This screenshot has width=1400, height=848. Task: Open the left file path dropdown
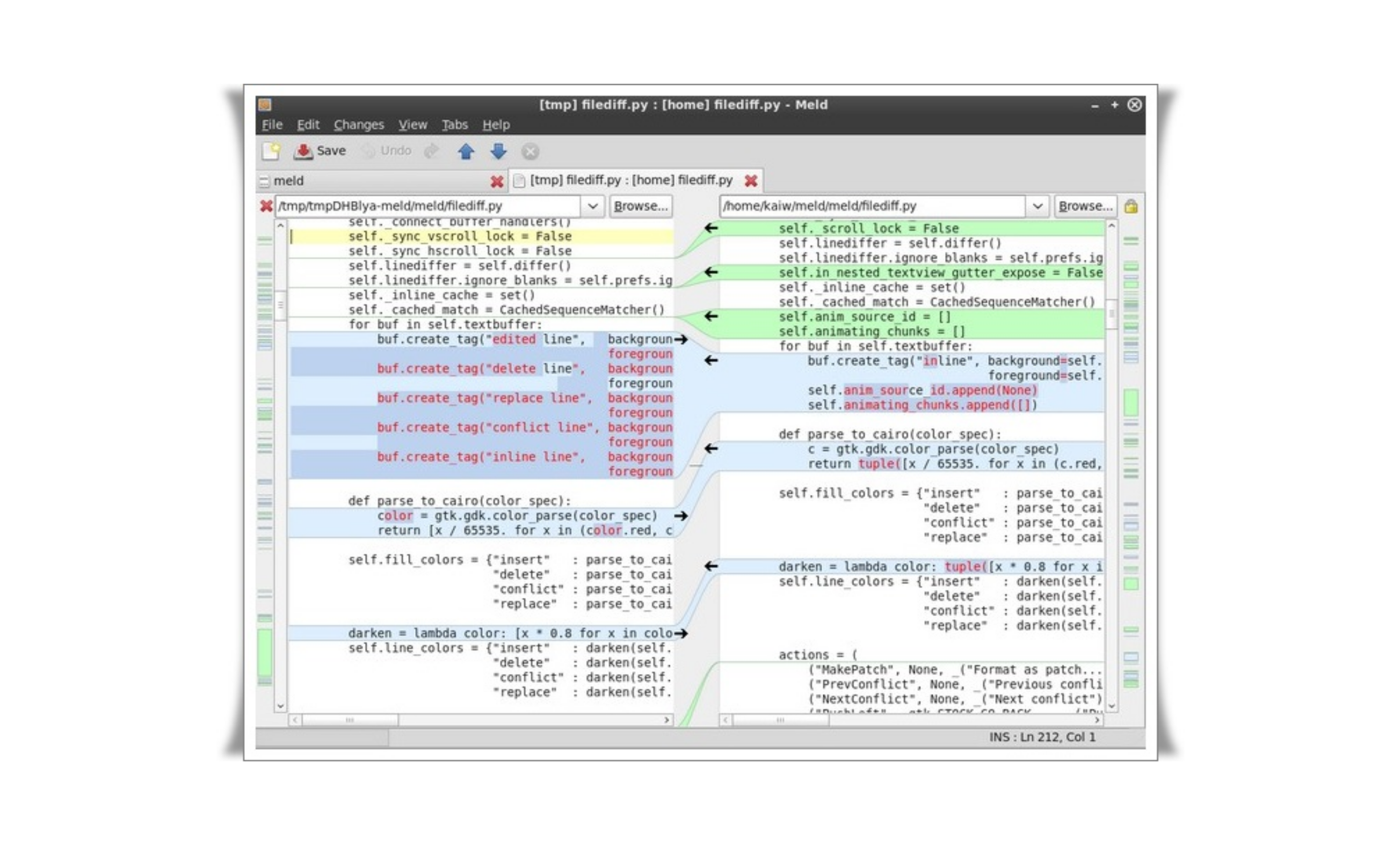click(x=593, y=206)
